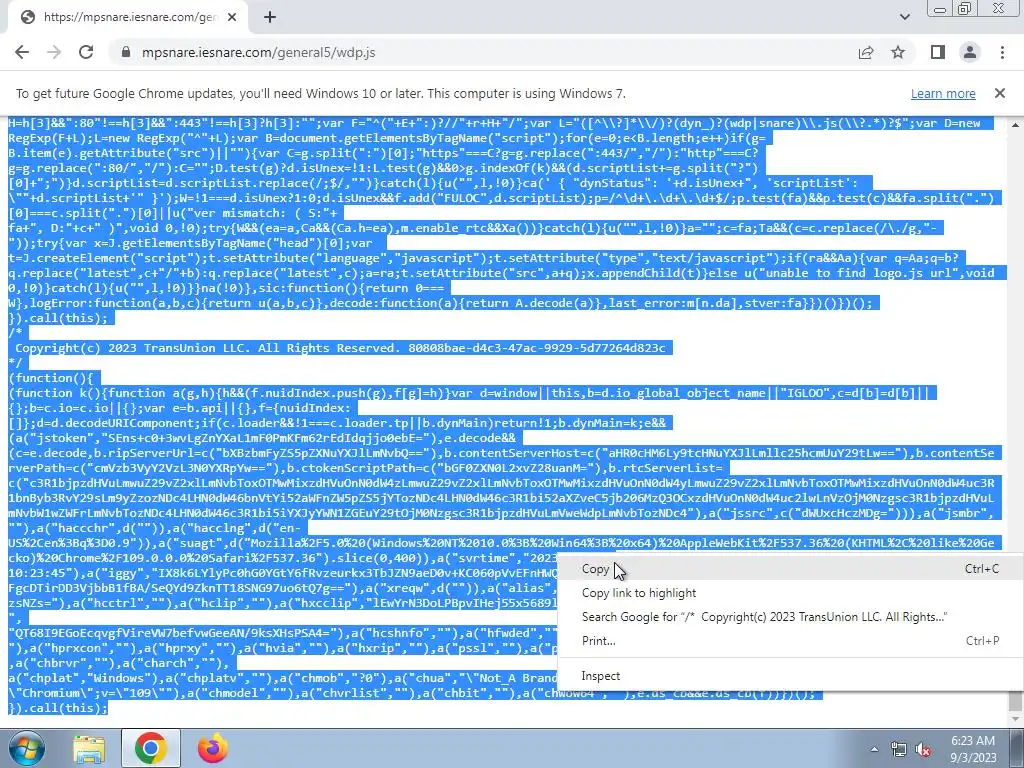This screenshot has height=768, width=1024.
Task: Minimize the Chrome window
Action: (x=940, y=8)
